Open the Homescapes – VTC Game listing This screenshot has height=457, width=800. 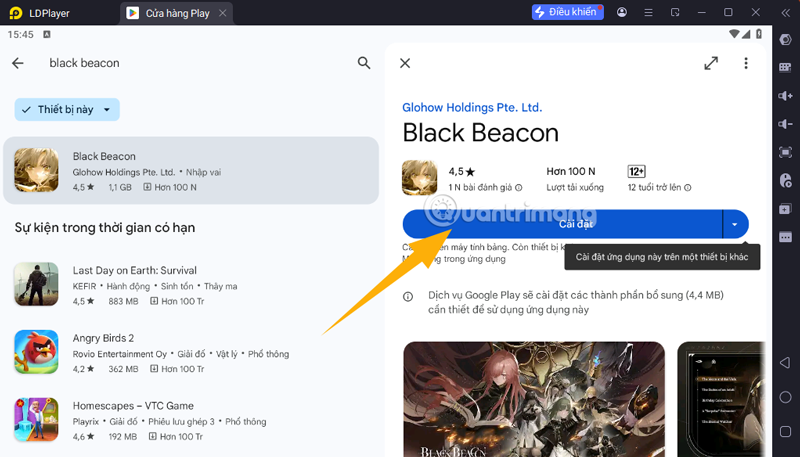pyautogui.click(x=191, y=420)
